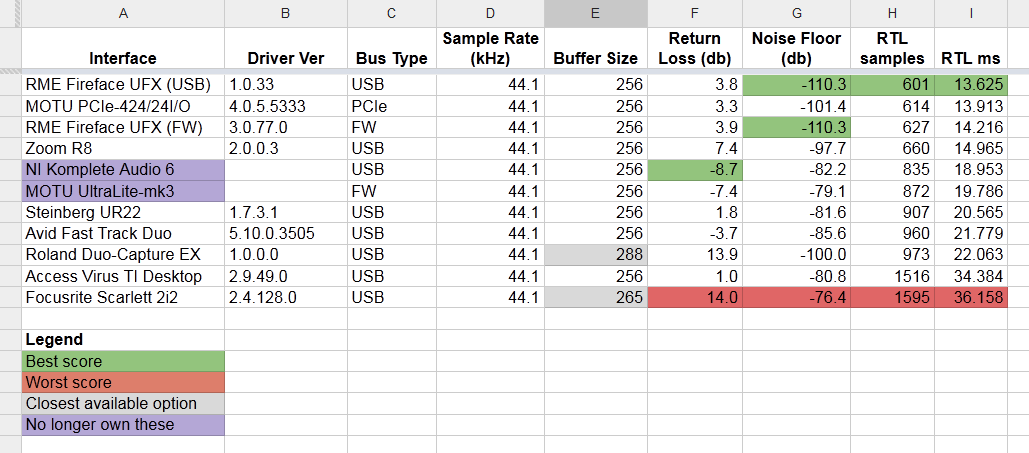Select the red 36.158 RTL ms cell
The height and width of the screenshot is (453, 1029).
971,297
